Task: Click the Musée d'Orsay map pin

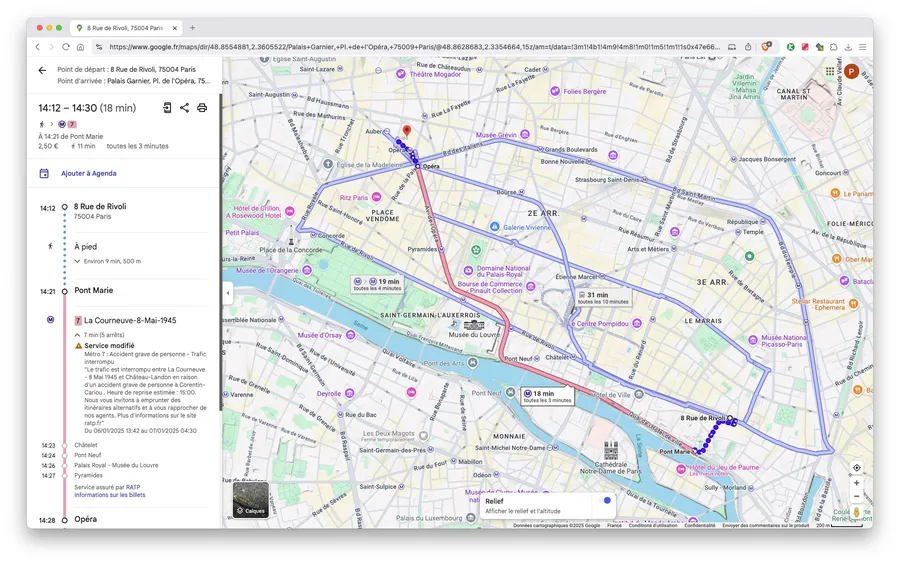Action: [x=351, y=335]
